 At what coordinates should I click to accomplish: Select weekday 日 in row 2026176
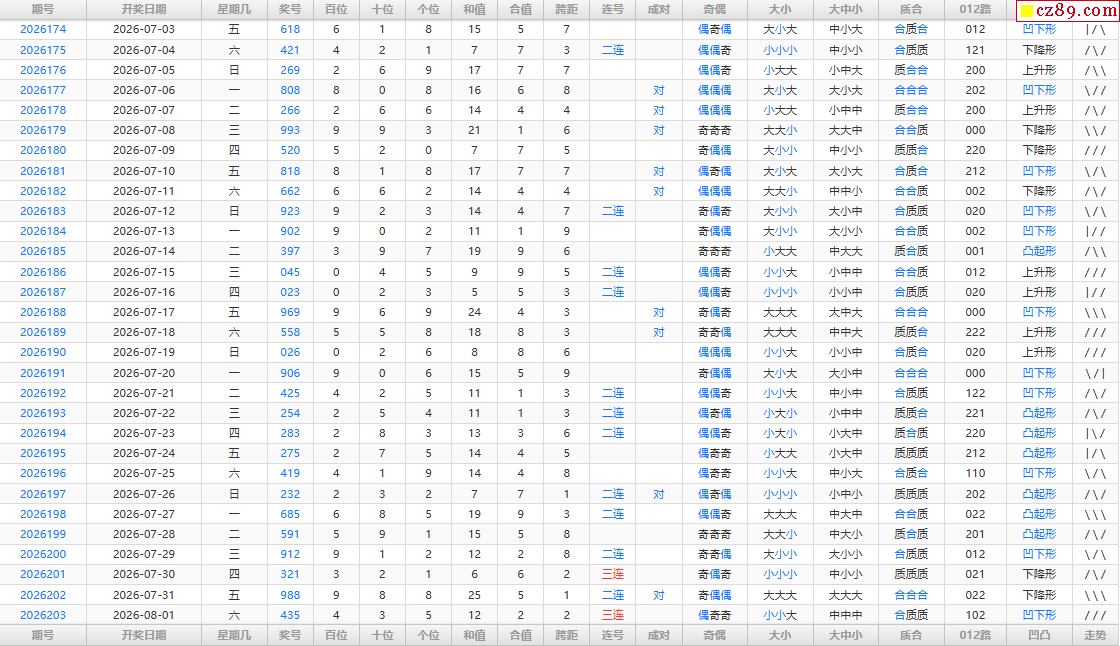(x=234, y=70)
